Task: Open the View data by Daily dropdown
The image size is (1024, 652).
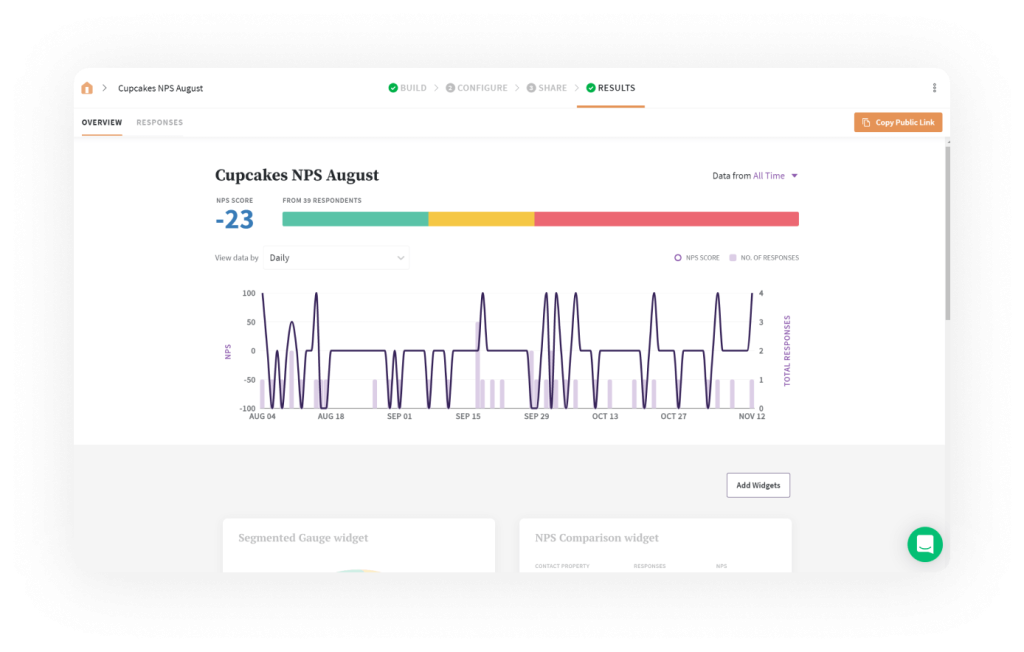Action: (x=336, y=258)
